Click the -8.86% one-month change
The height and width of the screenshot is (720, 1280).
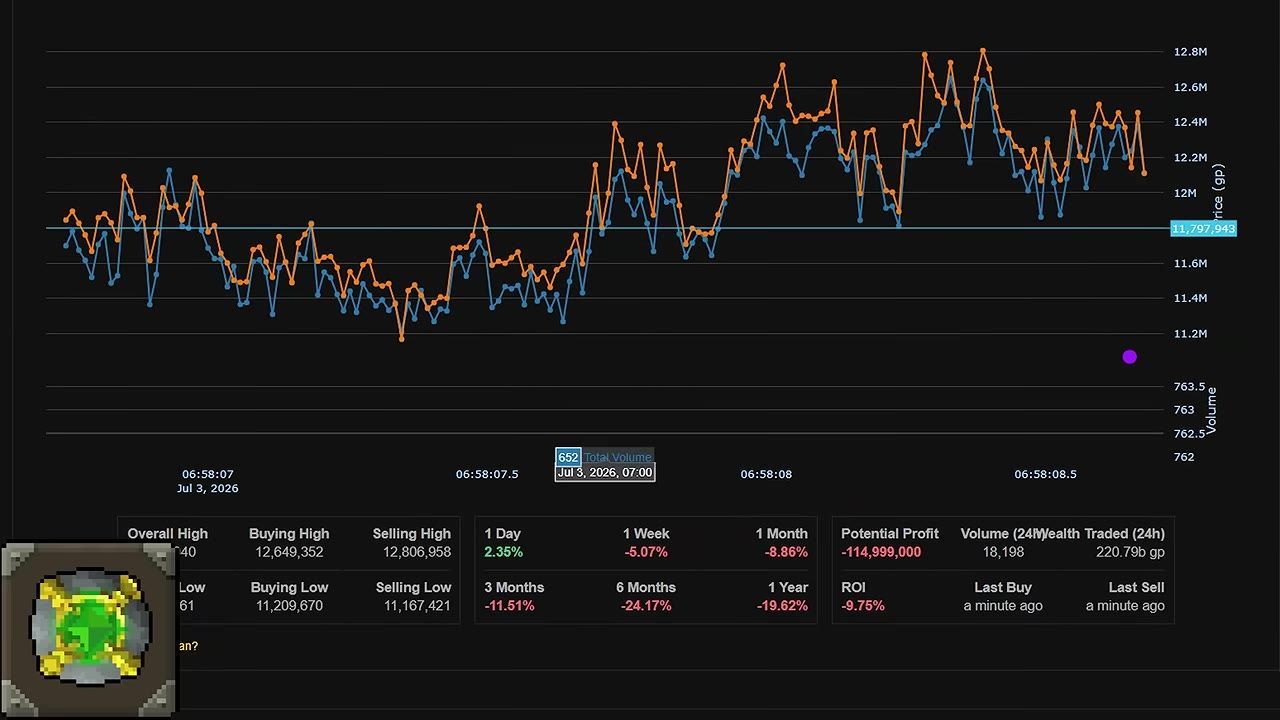(x=785, y=552)
